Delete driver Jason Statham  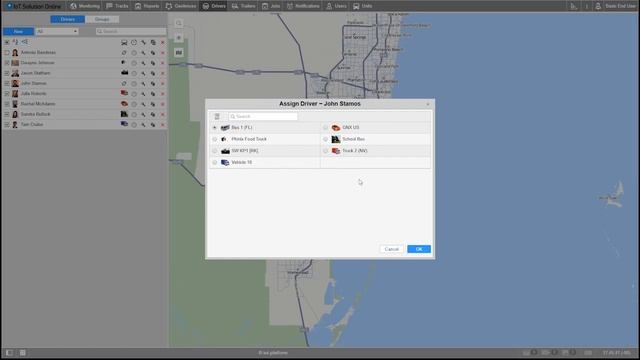pos(162,73)
